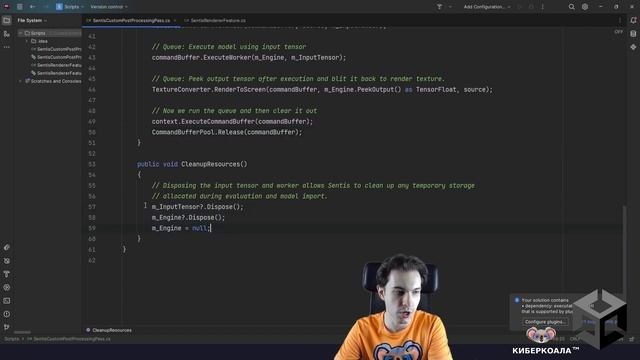This screenshot has width=640, height=360.
Task: Navigate back with the left arrow
Action: click(x=33, y=7)
